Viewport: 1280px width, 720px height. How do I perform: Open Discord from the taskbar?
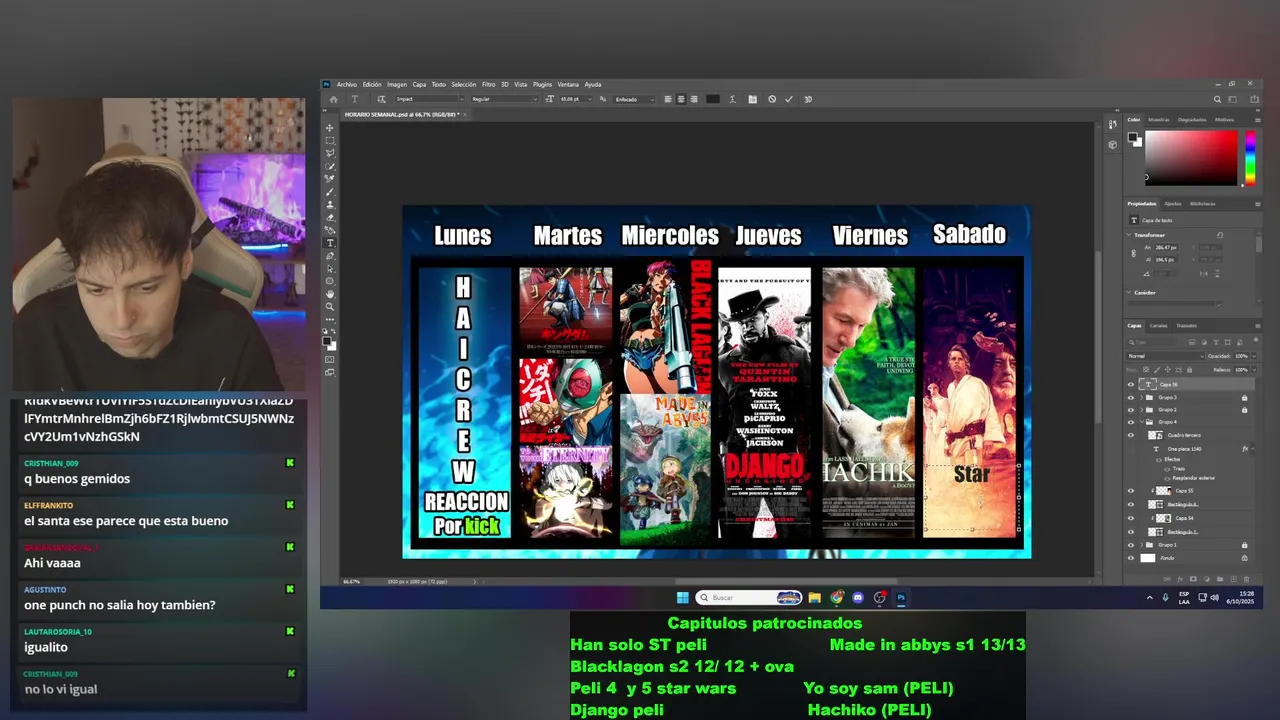[x=858, y=598]
